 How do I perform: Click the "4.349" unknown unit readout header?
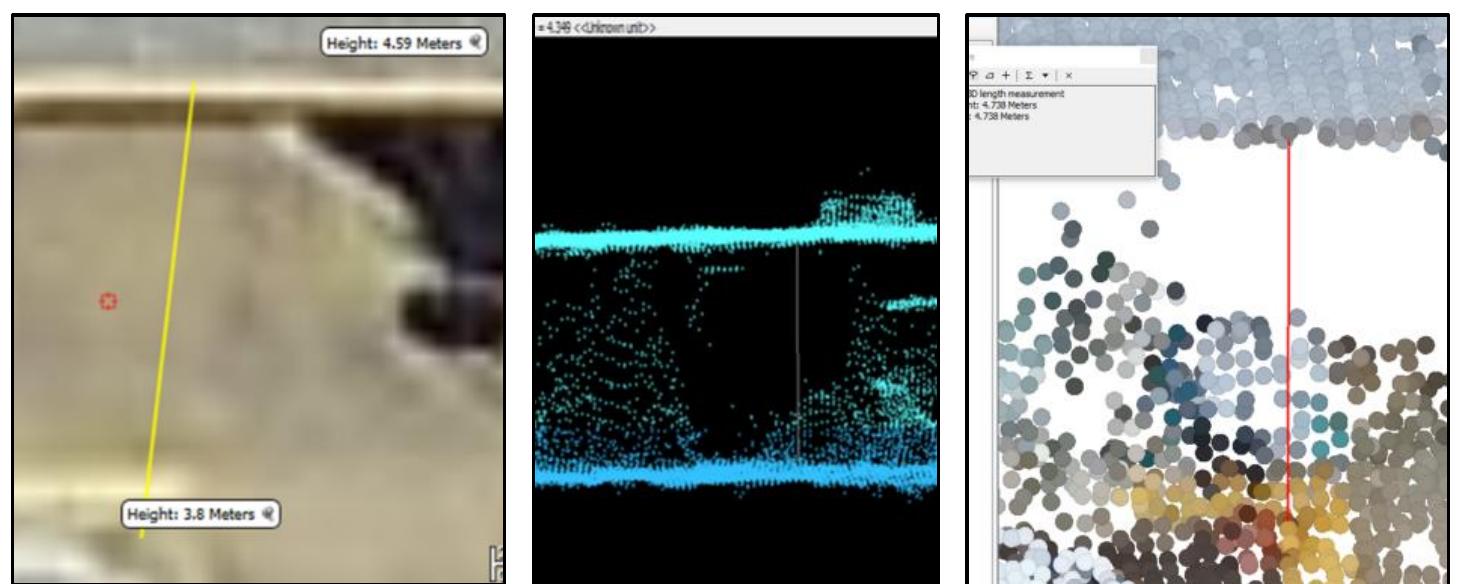[596, 27]
